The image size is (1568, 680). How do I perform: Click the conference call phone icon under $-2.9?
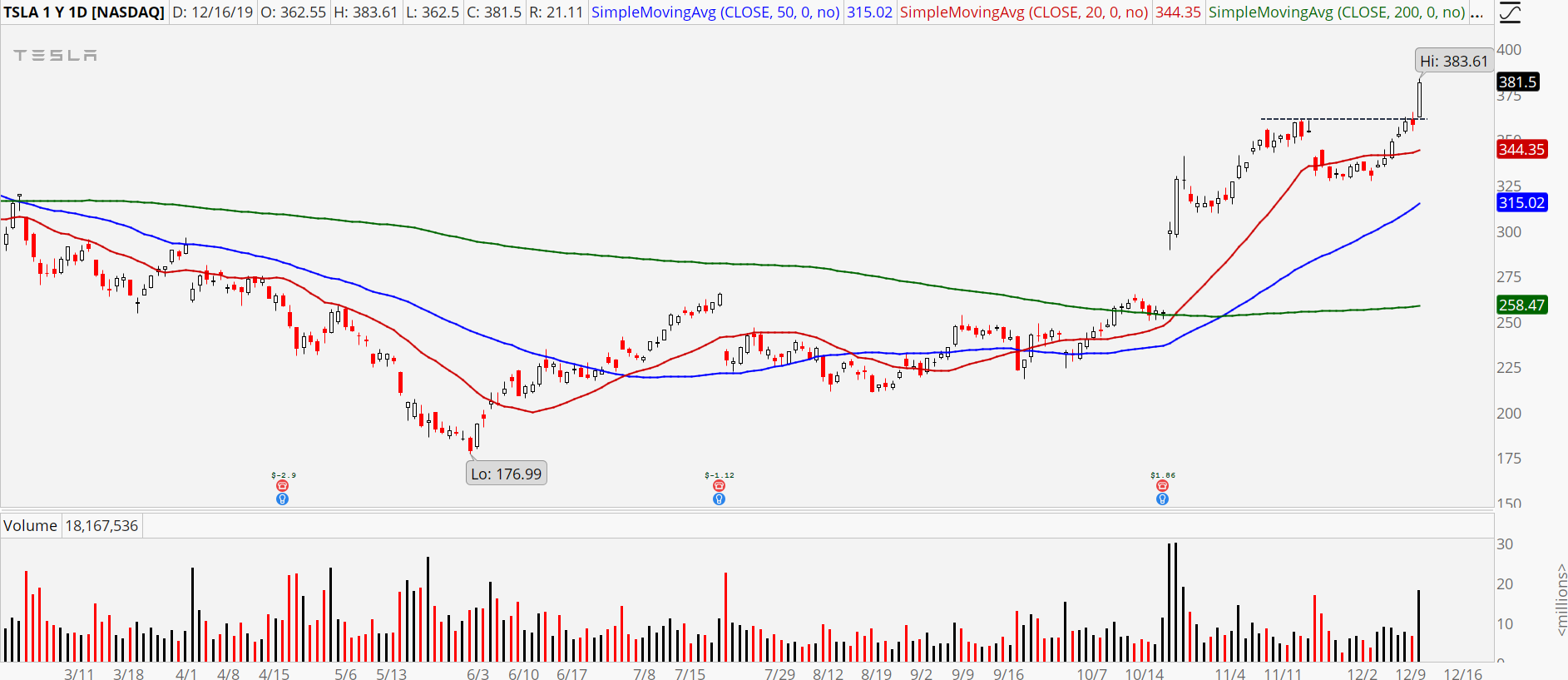pyautogui.click(x=282, y=486)
